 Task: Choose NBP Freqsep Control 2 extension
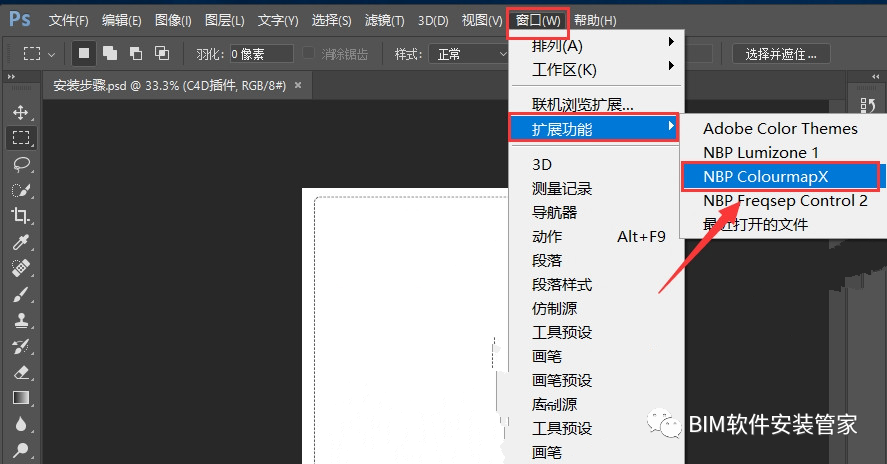(x=785, y=201)
